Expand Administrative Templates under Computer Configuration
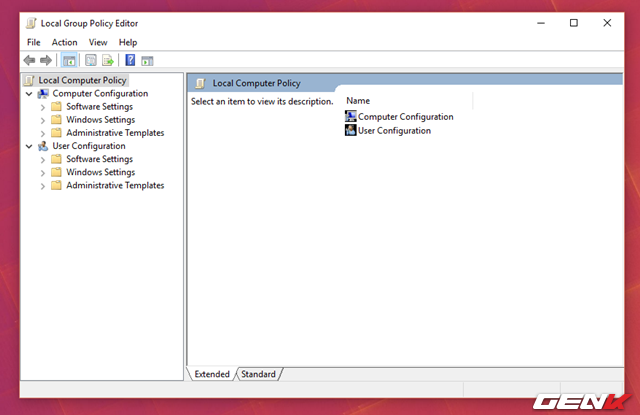The width and height of the screenshot is (640, 415). (x=43, y=134)
